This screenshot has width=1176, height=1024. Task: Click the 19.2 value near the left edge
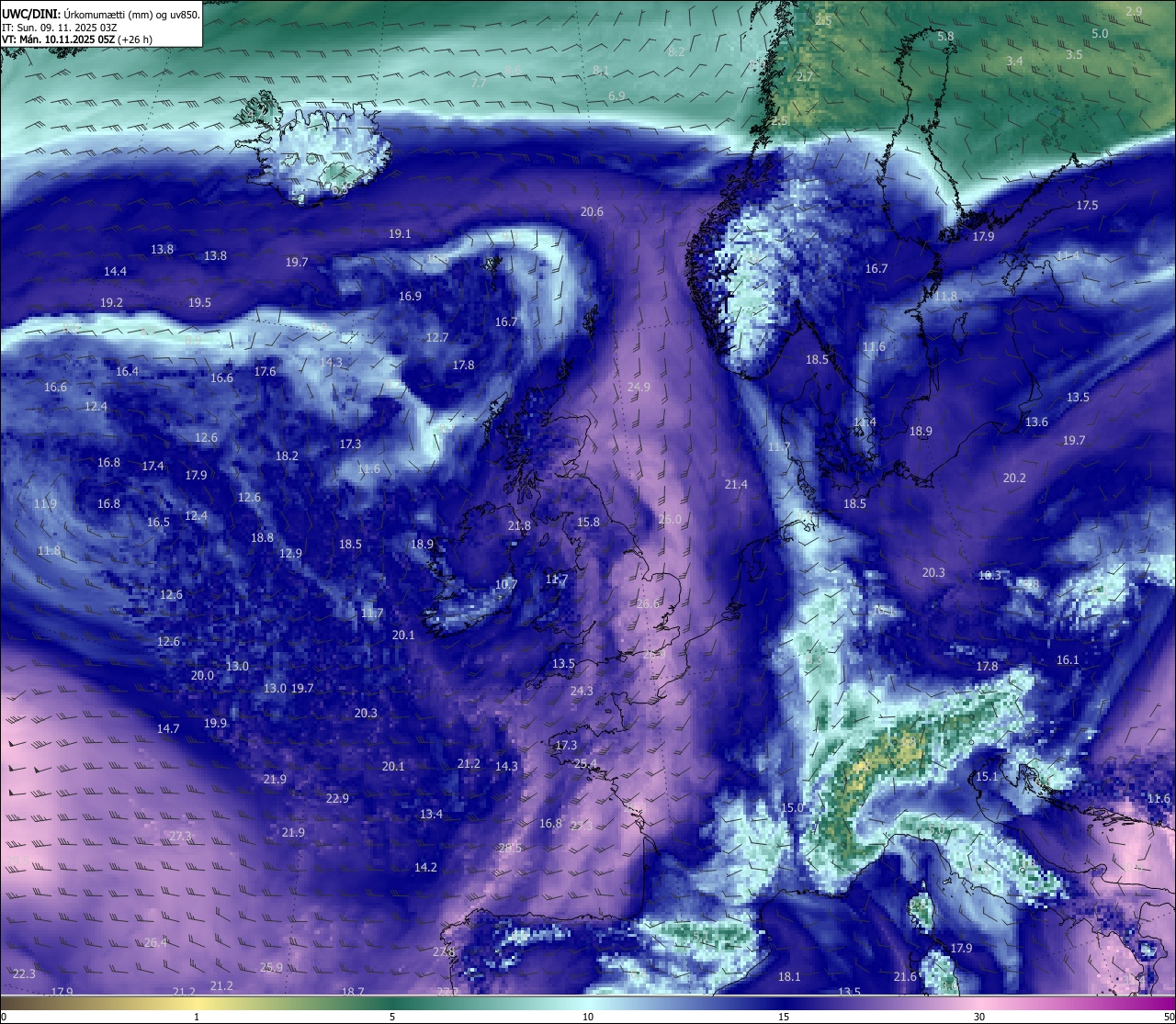111,302
